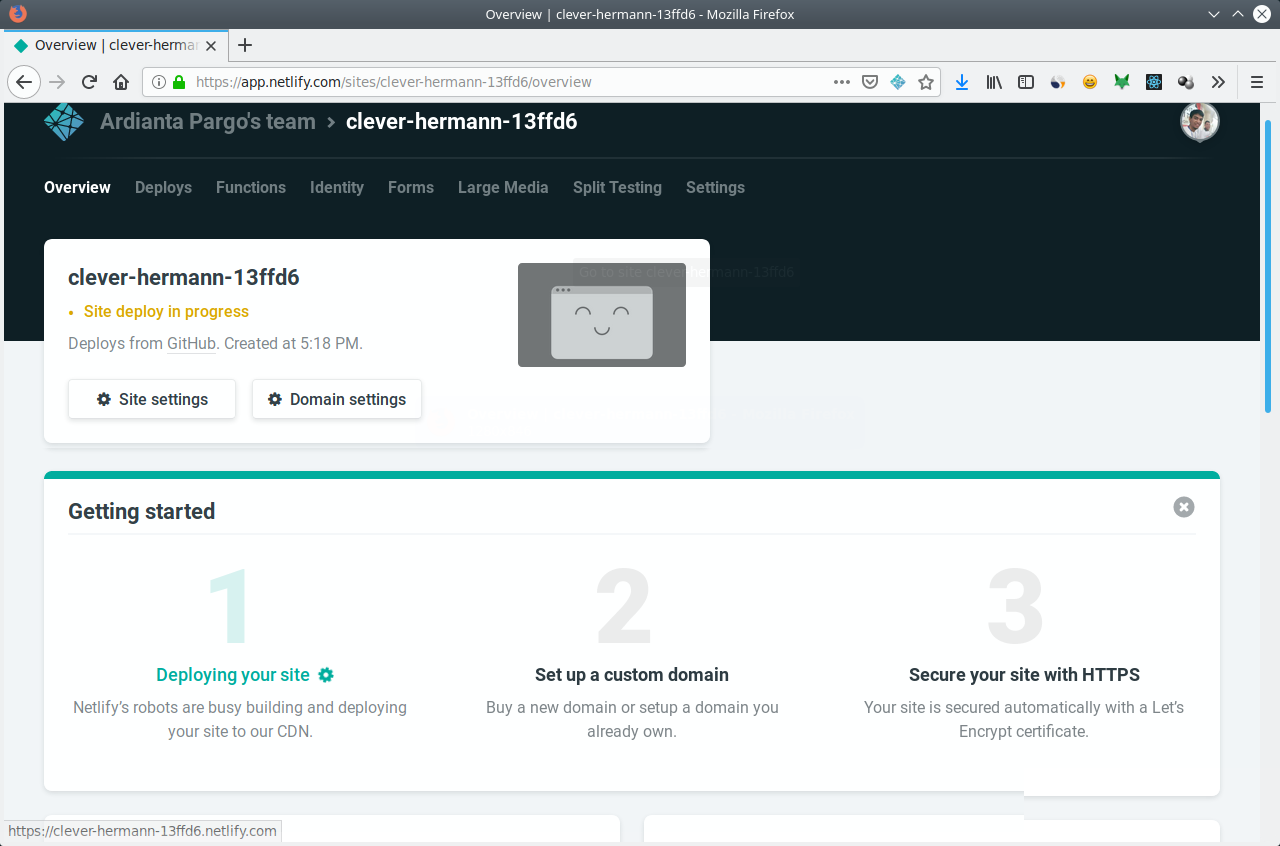Toggle the Sidebar icon in the toolbar
Screen dimensions: 1280x846
tap(1026, 82)
